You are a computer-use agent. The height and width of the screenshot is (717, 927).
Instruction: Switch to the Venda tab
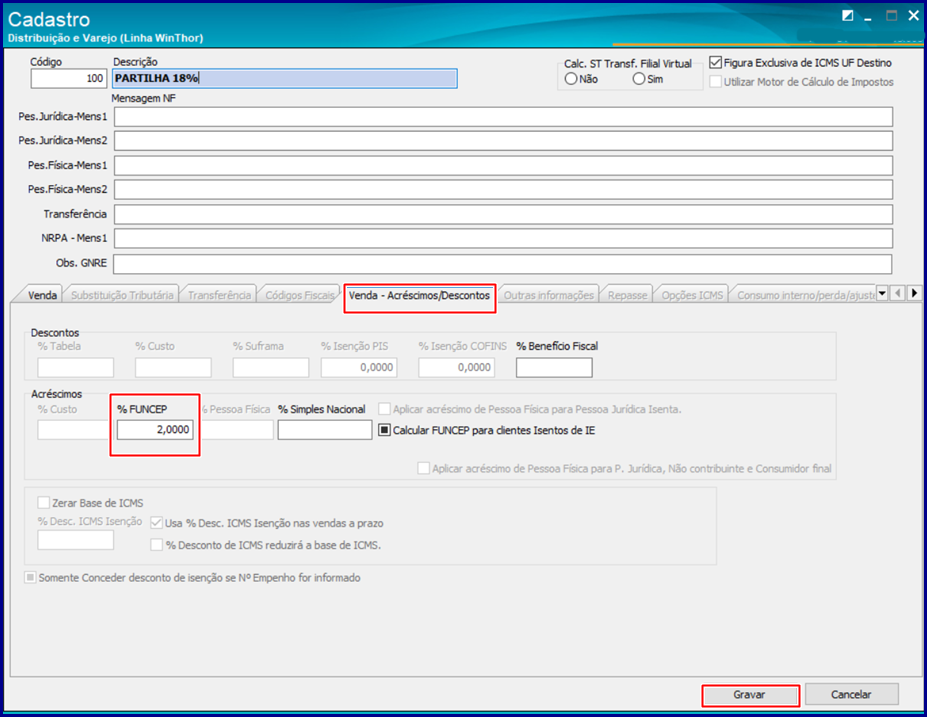(43, 295)
